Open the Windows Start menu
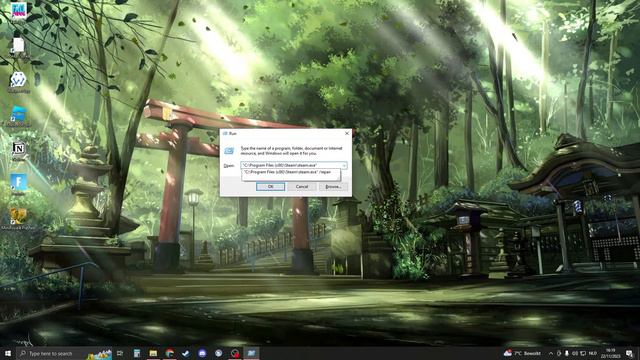The height and width of the screenshot is (360, 640). point(8,353)
